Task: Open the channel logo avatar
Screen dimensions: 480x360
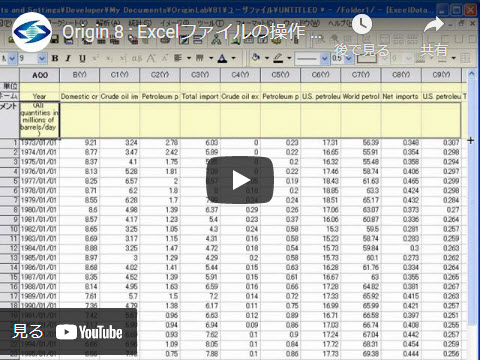Action: pos(32,32)
